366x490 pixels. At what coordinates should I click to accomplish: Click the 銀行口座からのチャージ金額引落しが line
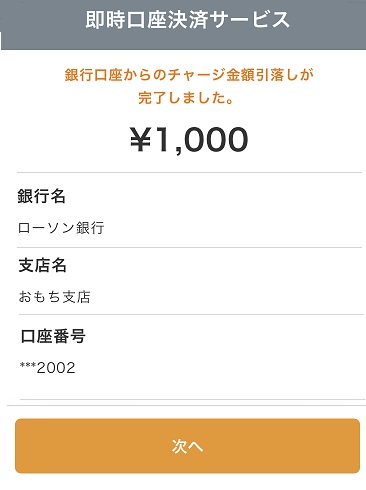tap(189, 75)
